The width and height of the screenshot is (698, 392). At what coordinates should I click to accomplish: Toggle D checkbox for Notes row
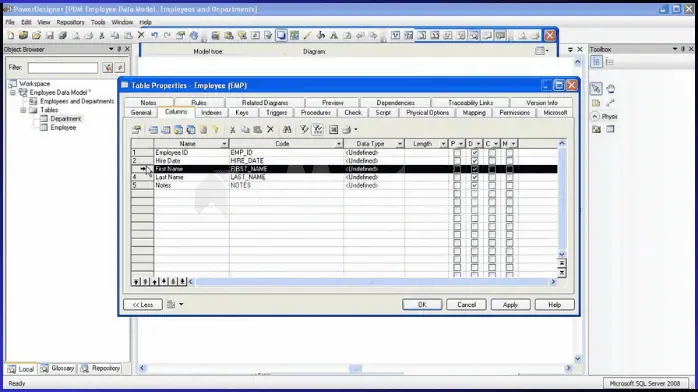tap(475, 185)
